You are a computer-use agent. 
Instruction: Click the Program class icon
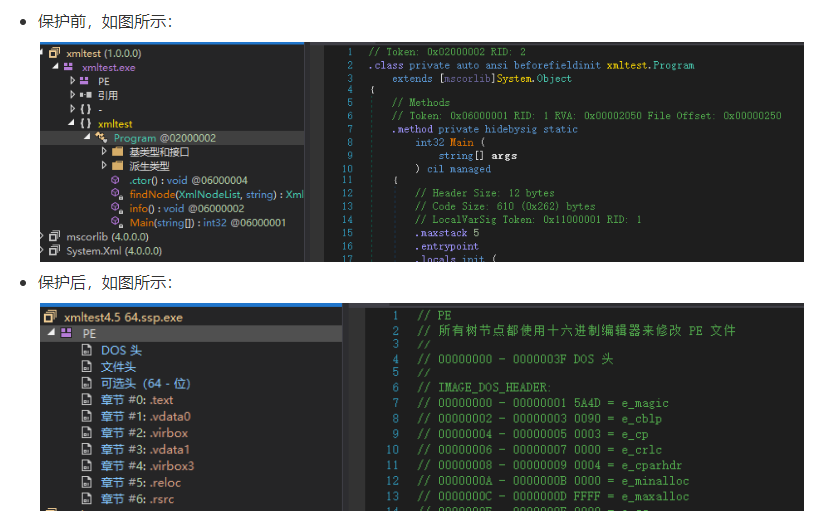tap(101, 138)
